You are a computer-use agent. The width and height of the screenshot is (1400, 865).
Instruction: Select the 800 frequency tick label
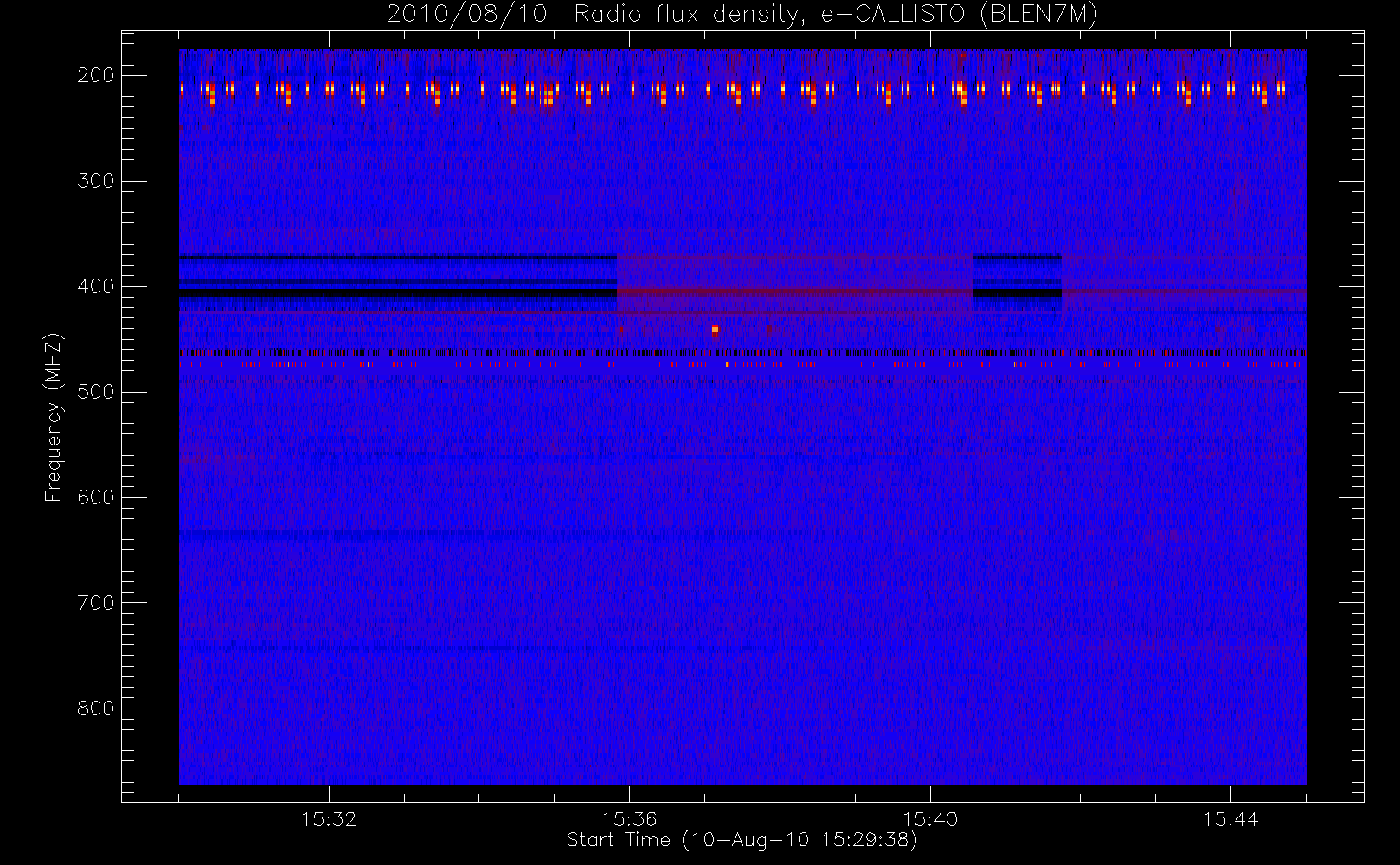[x=96, y=708]
